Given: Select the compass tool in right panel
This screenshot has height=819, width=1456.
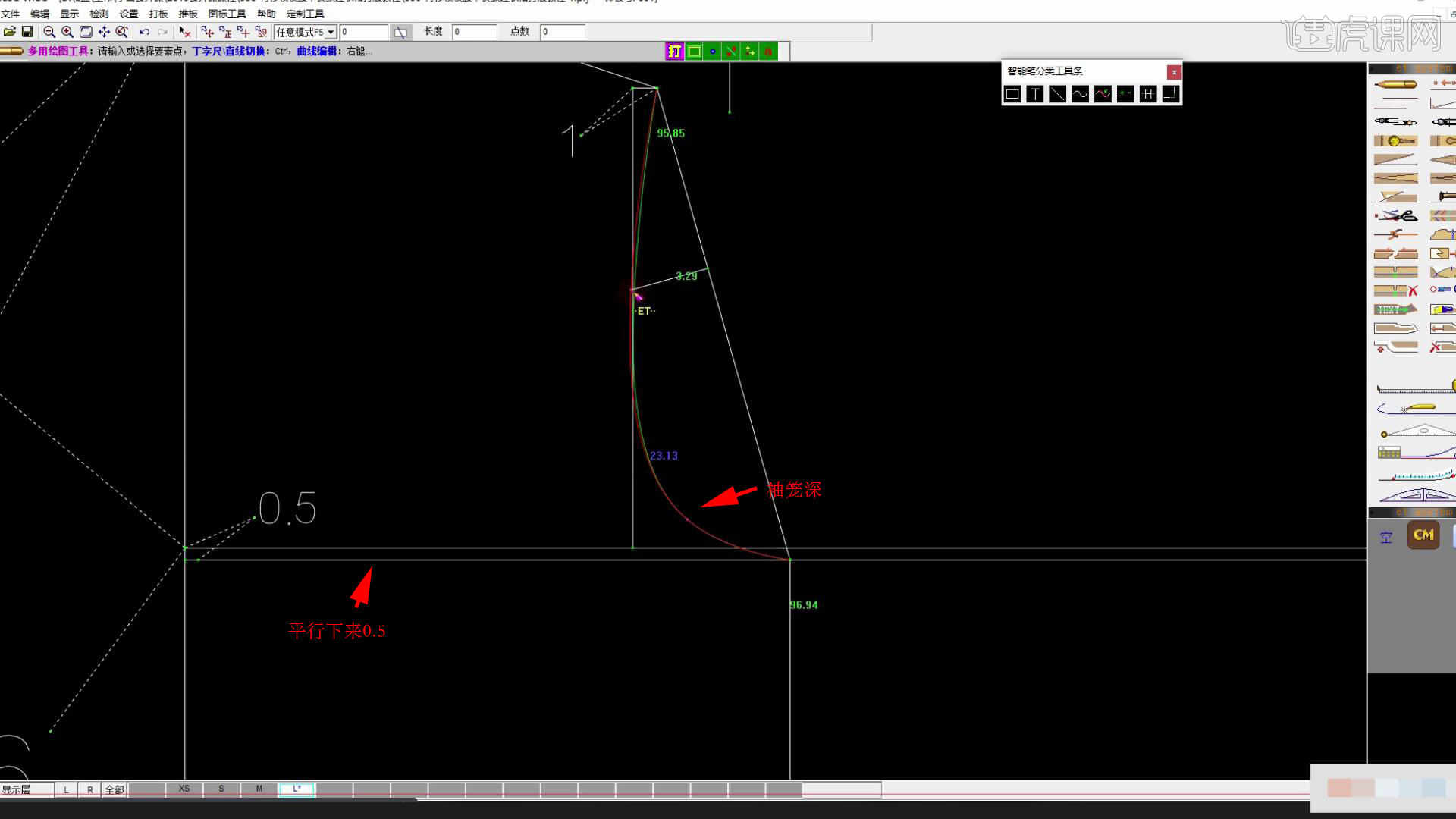Looking at the screenshot, I should pyautogui.click(x=1395, y=121).
